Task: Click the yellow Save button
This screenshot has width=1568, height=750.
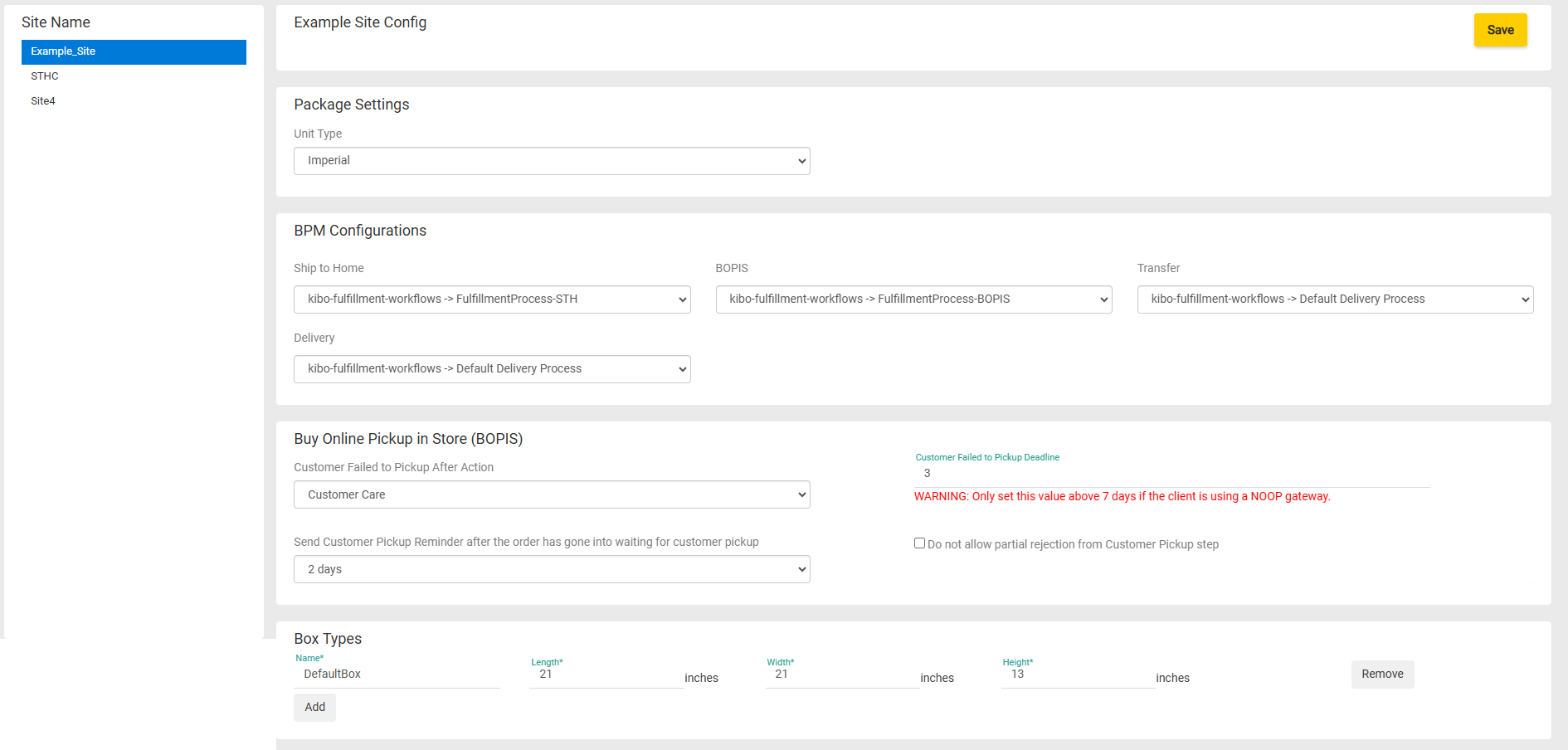Action: click(1500, 30)
